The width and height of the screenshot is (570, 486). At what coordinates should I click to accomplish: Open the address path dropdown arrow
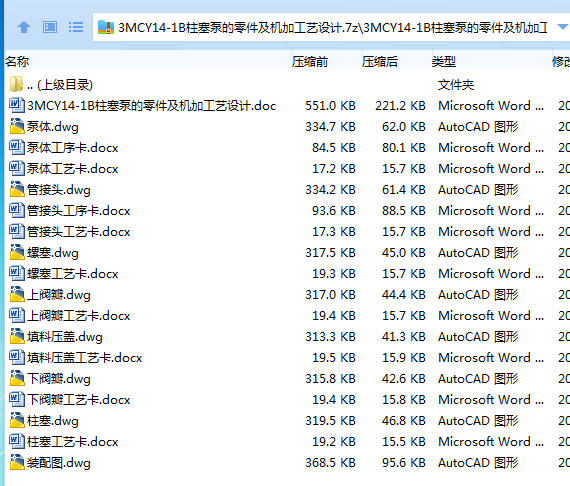tap(562, 27)
